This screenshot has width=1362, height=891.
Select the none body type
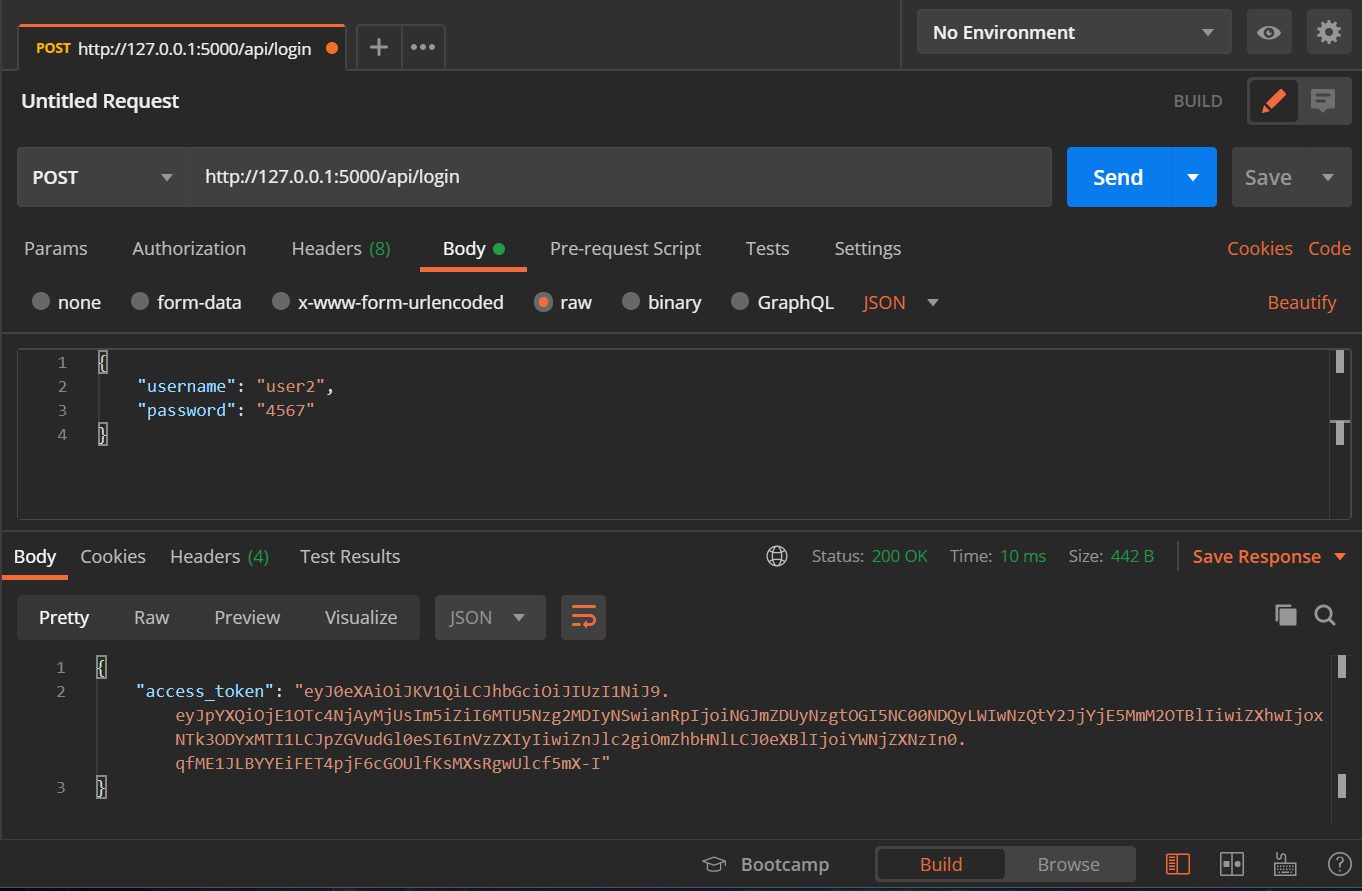[x=41, y=301]
